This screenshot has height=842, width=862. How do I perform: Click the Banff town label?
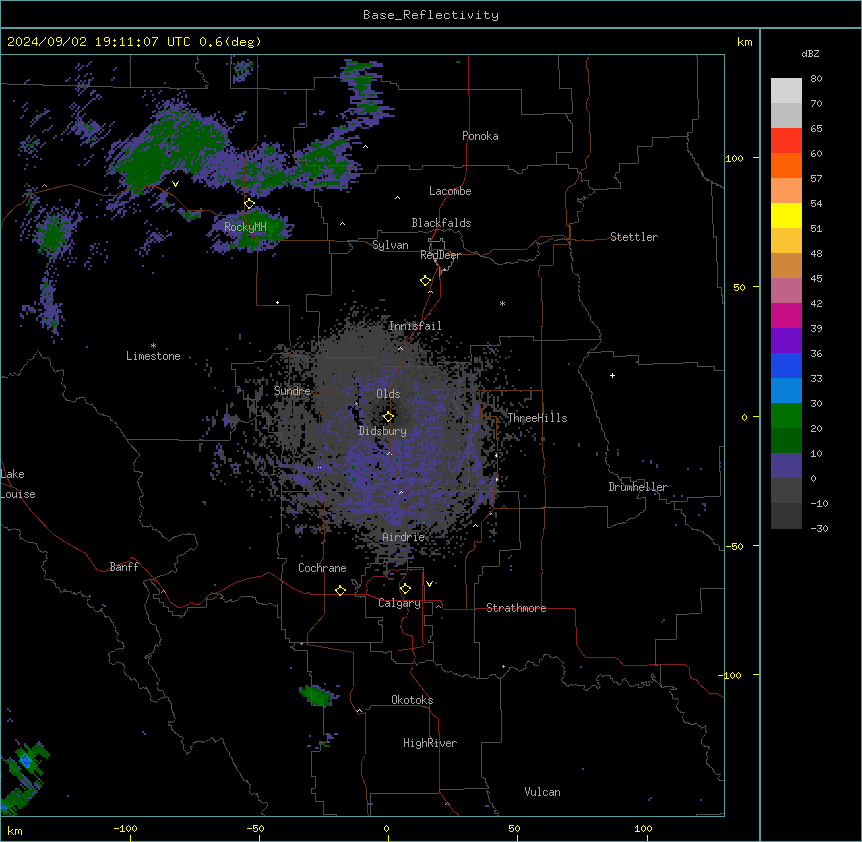(x=124, y=567)
